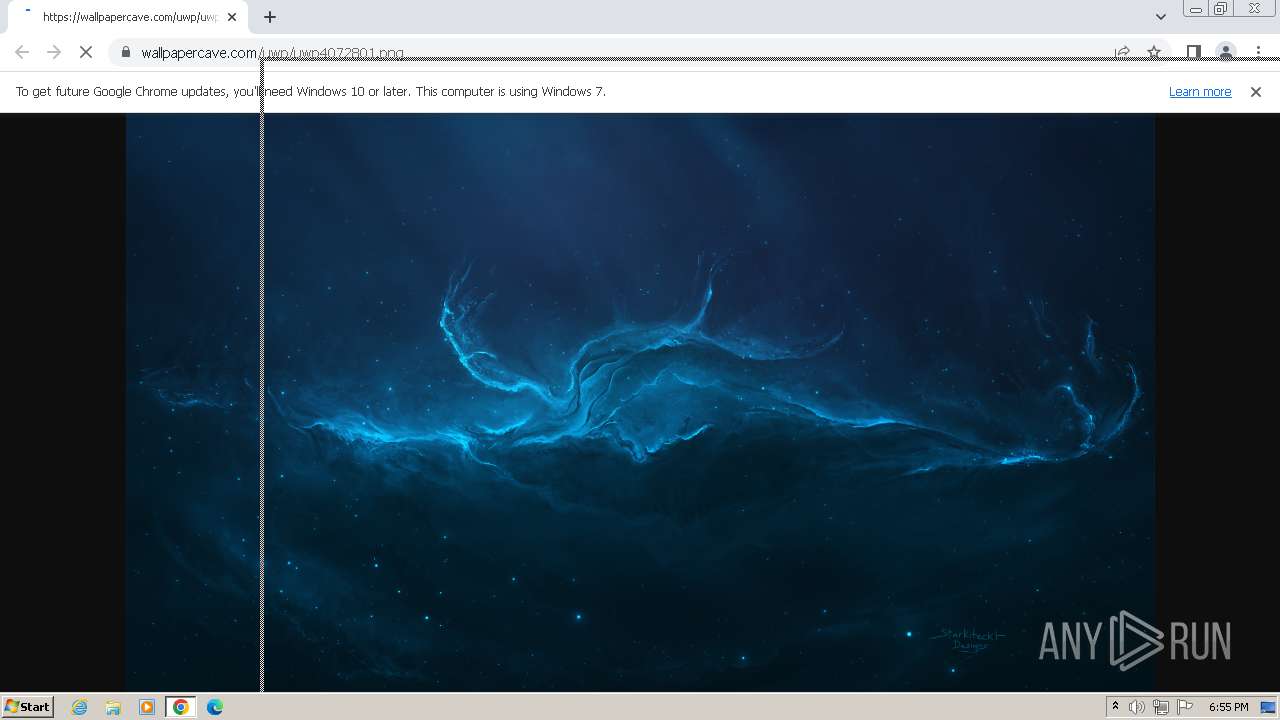
Task: Launch Microsoft Edge from taskbar
Action: pyautogui.click(x=215, y=707)
